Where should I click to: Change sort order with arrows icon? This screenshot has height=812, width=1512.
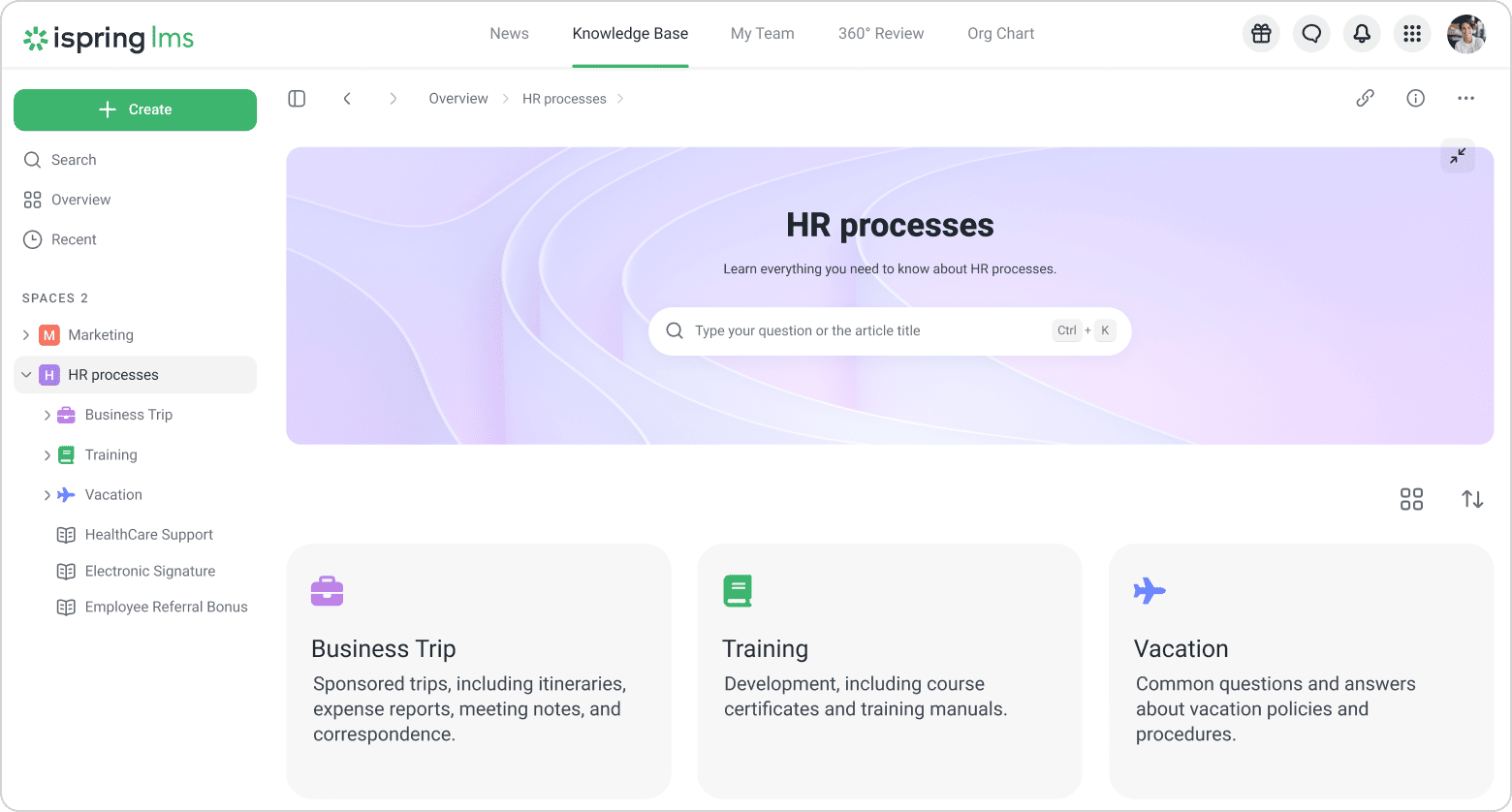[1472, 499]
